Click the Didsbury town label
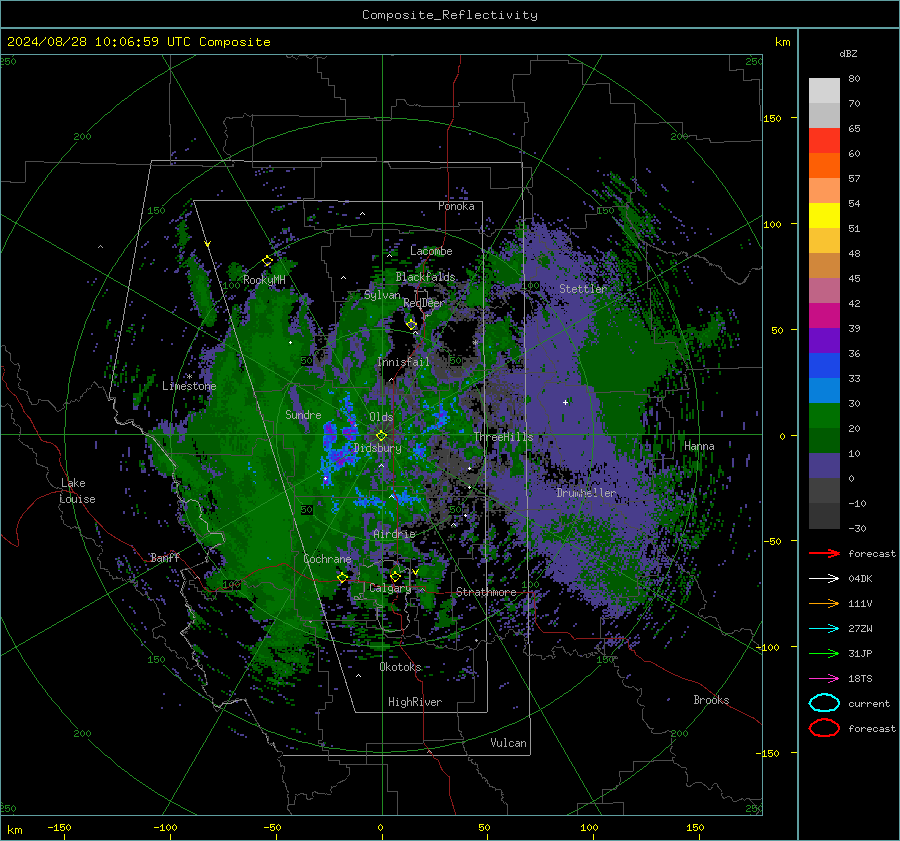This screenshot has width=900, height=841. pos(378,448)
